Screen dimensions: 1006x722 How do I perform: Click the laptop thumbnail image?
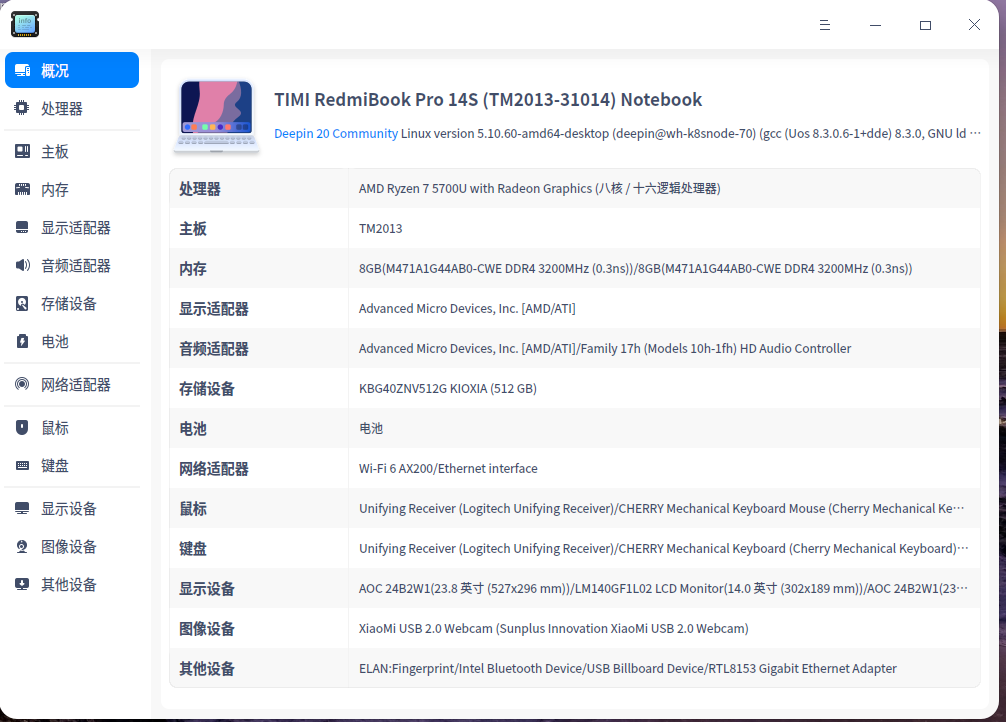point(216,115)
